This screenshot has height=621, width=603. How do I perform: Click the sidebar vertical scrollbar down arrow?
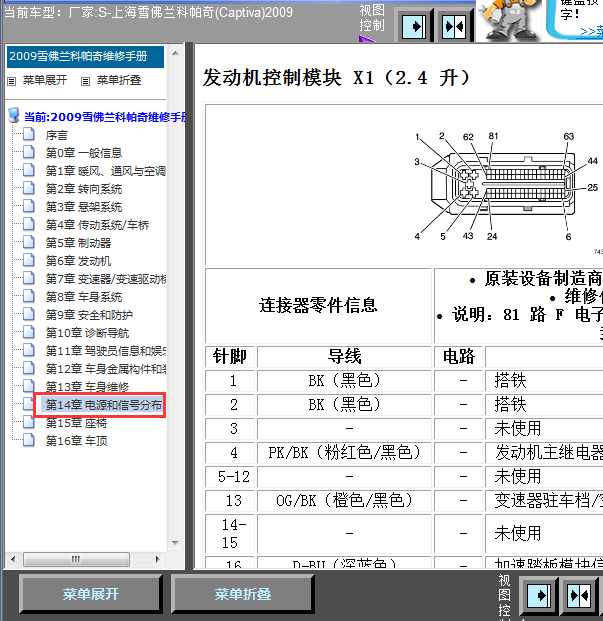(x=175, y=543)
